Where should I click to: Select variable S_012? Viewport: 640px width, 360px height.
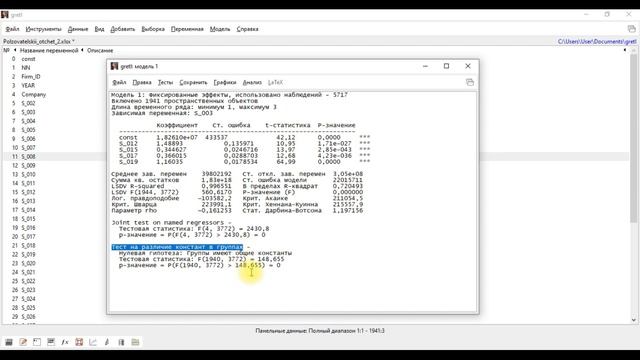point(28,192)
